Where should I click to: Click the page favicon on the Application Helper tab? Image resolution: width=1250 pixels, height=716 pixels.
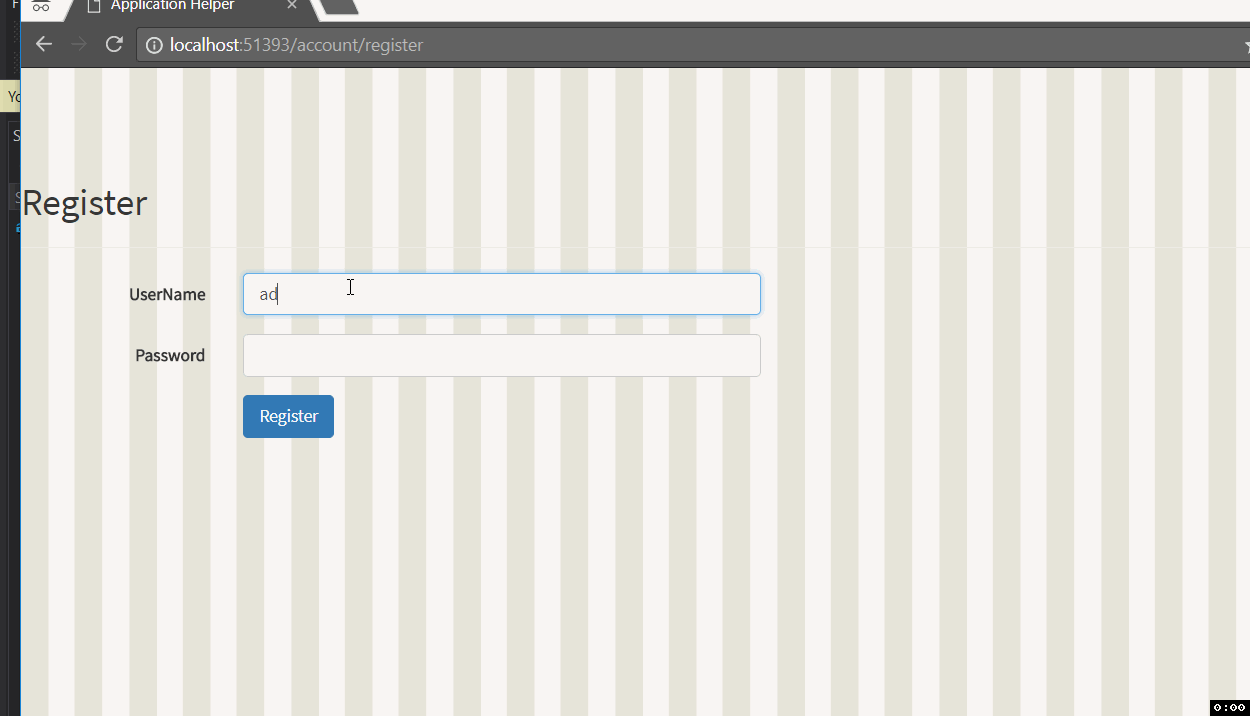[94, 6]
